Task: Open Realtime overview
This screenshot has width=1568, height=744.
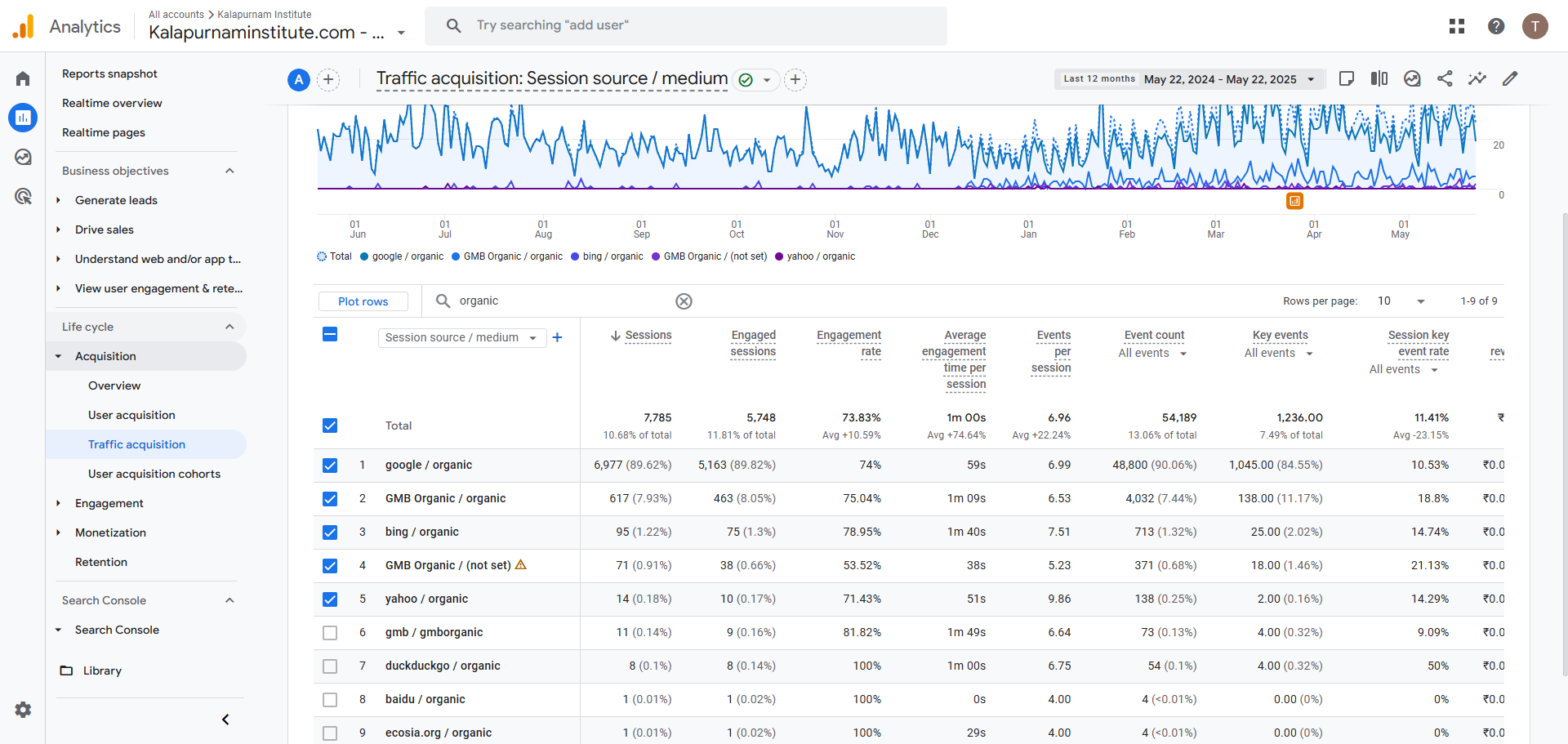Action: click(x=112, y=103)
